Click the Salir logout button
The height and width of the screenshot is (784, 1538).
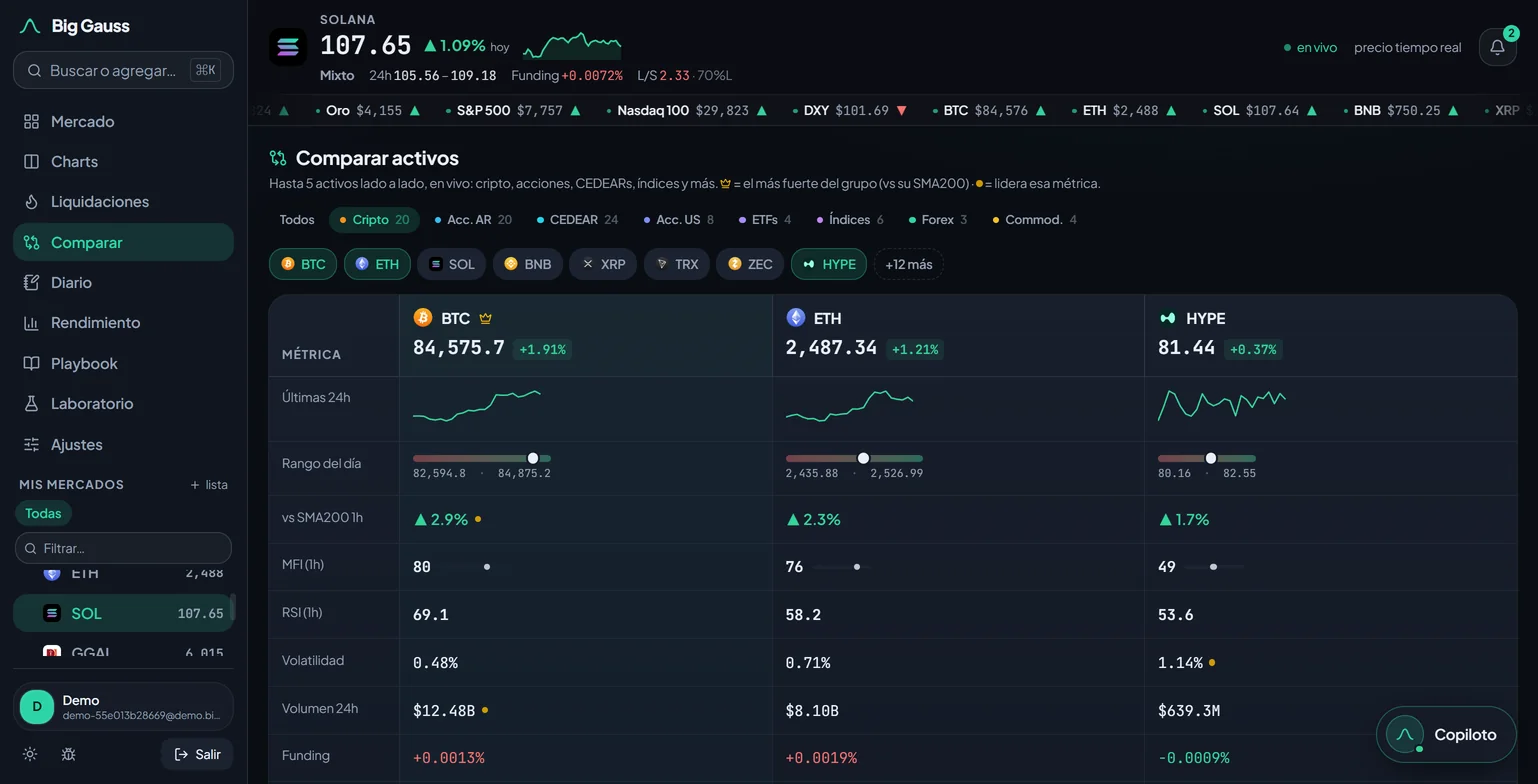197,754
